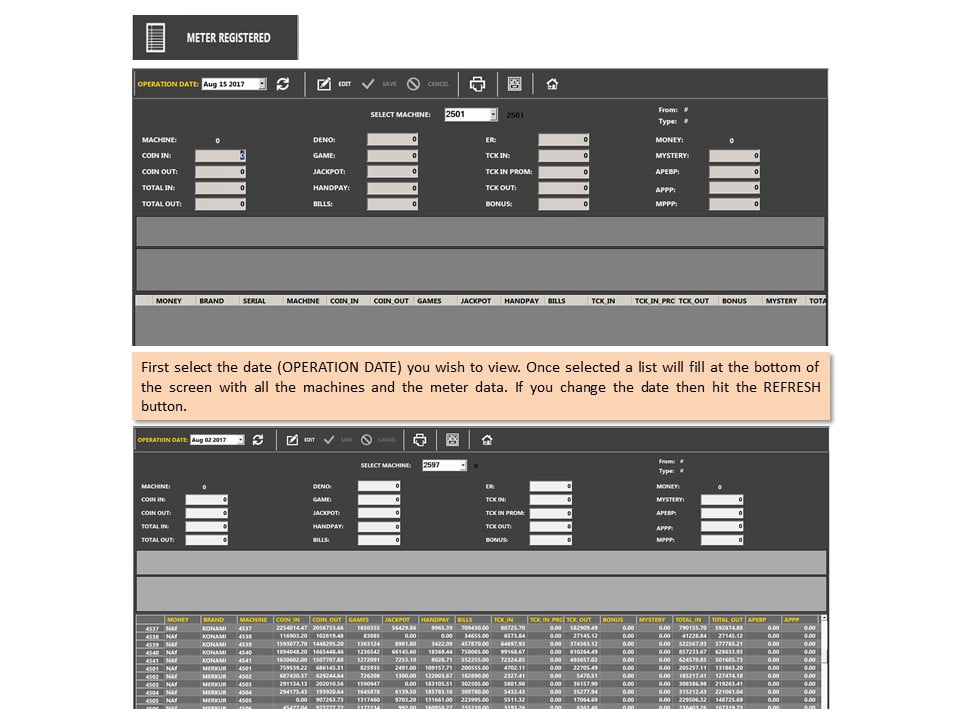The height and width of the screenshot is (720, 960).
Task: Click the home icon in the lower toolbar
Action: point(487,440)
